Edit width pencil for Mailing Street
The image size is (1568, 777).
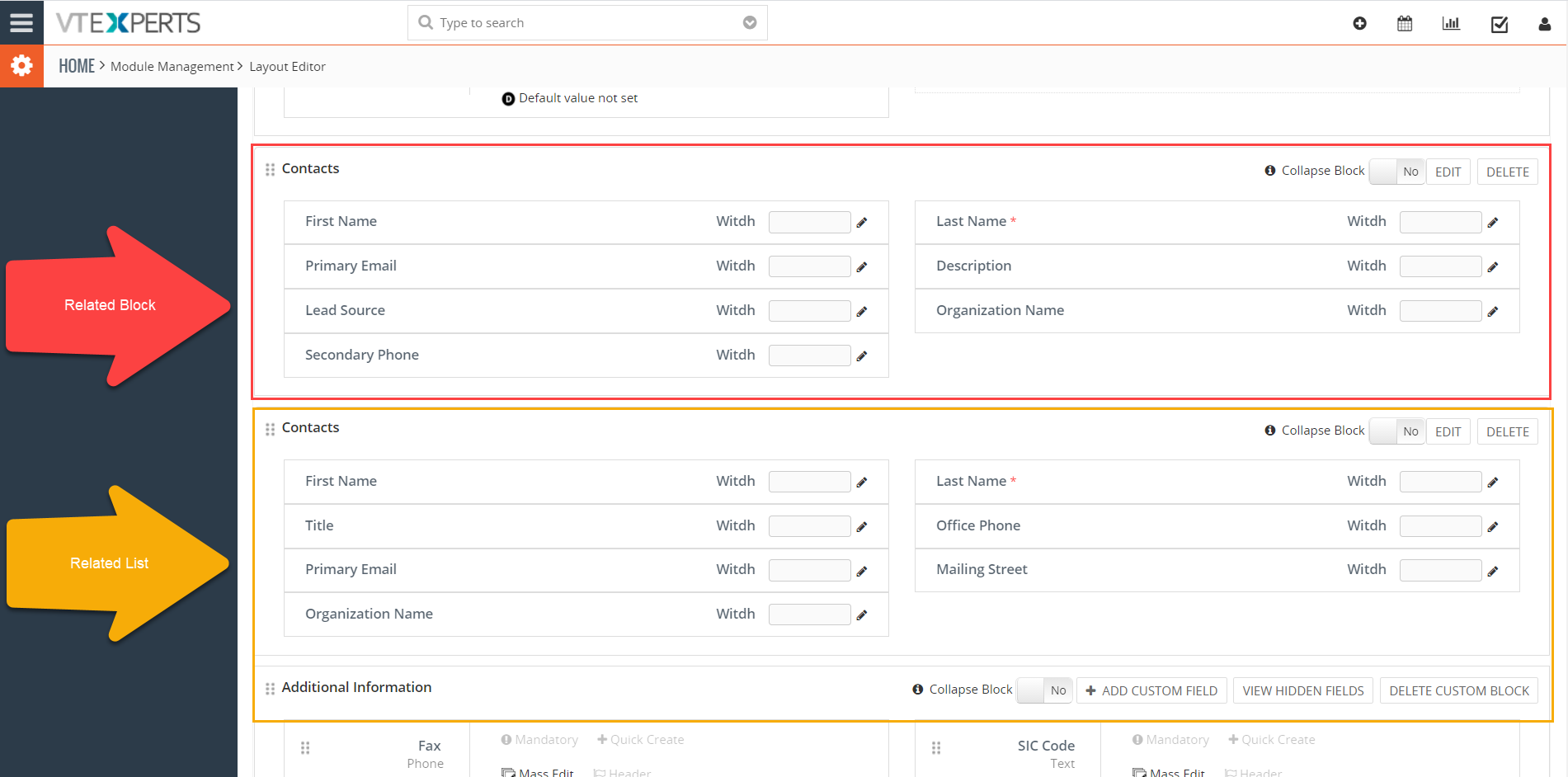click(x=1493, y=571)
